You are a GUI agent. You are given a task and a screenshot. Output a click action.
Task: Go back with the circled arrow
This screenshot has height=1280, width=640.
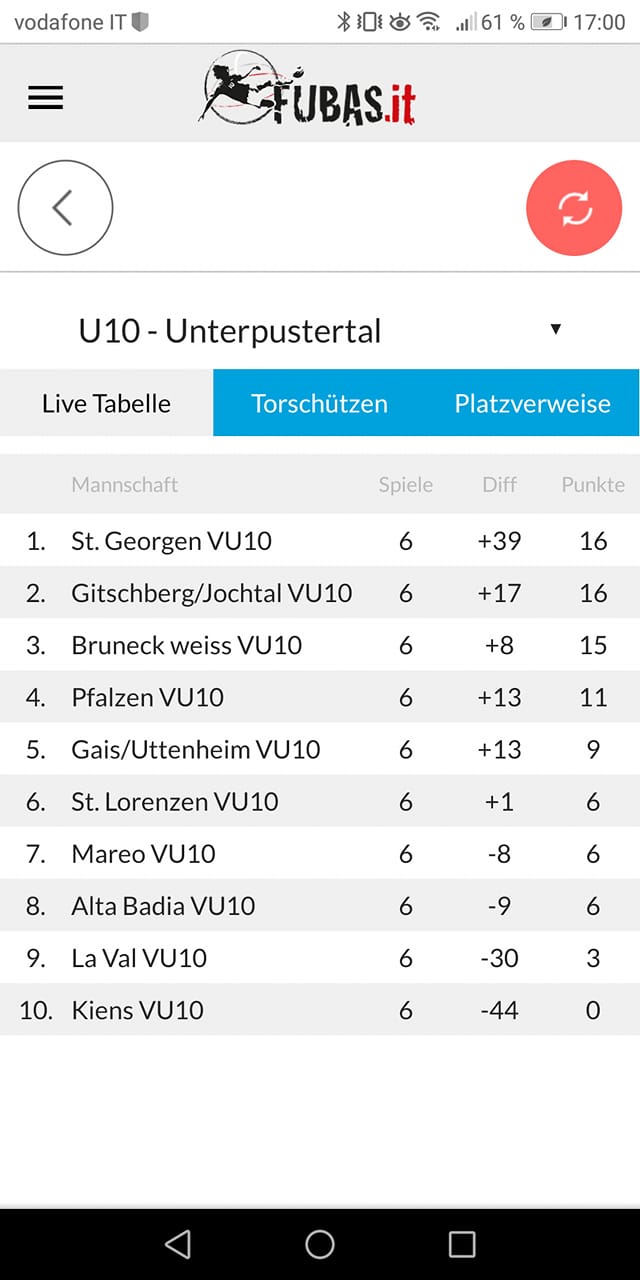[x=65, y=208]
